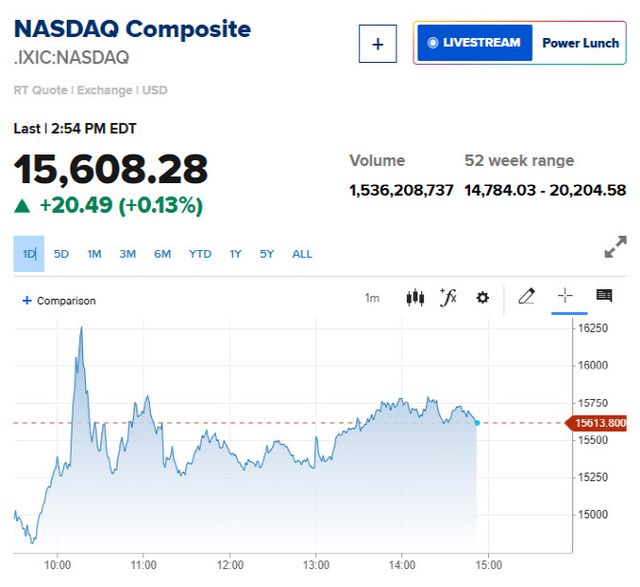
Task: Add a Comparison symbol
Action: [x=59, y=300]
